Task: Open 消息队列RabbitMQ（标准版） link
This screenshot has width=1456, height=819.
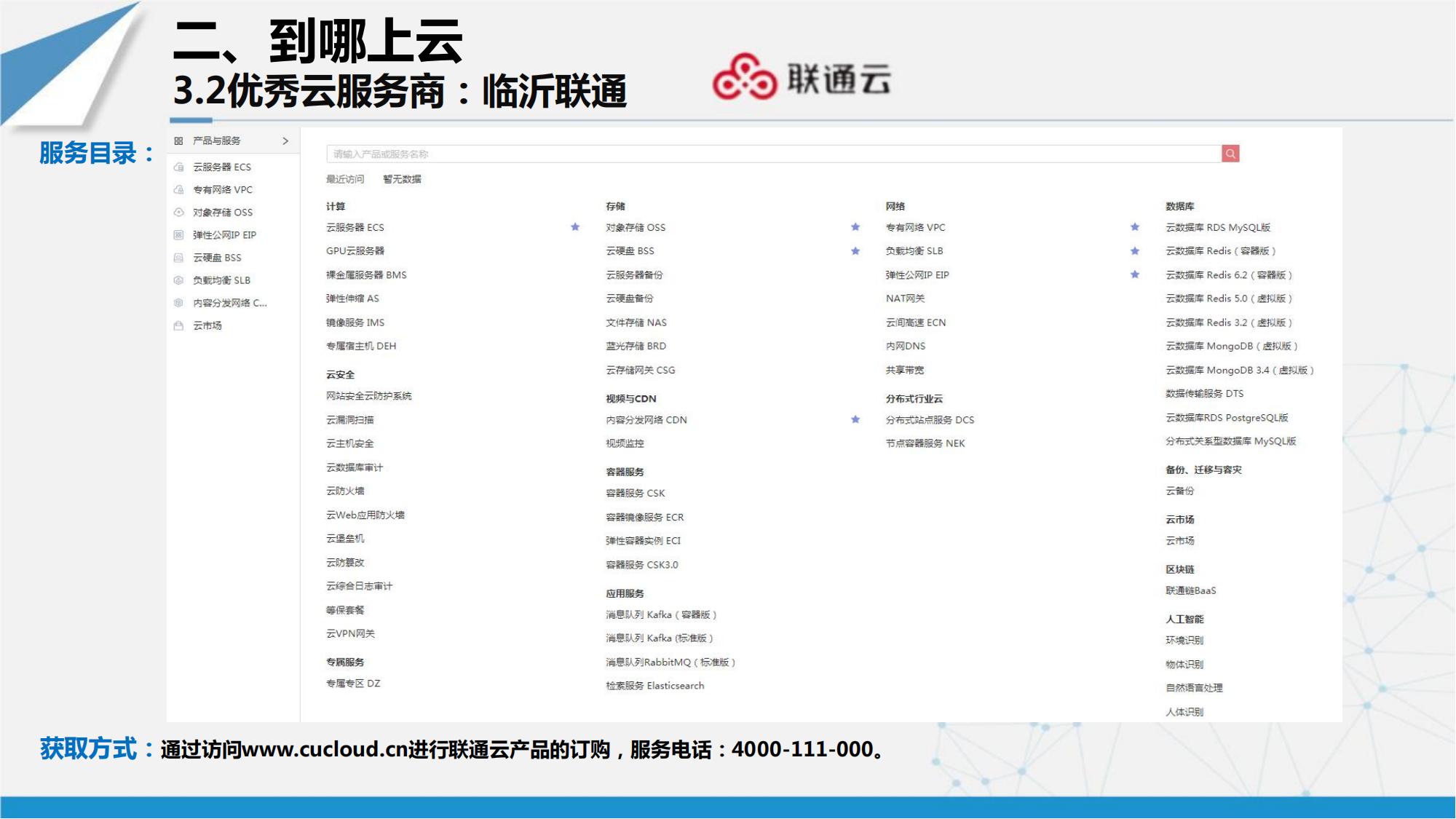Action: (x=671, y=662)
